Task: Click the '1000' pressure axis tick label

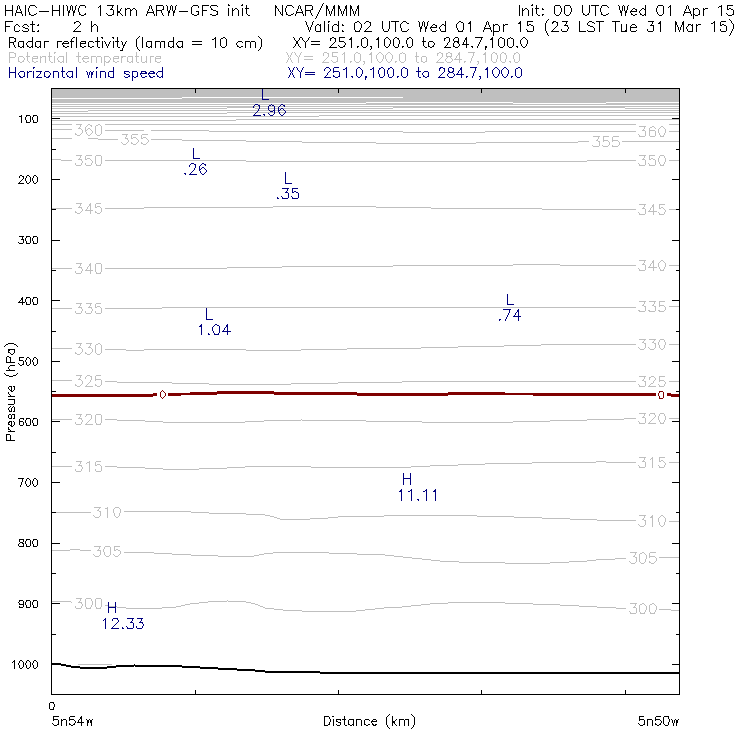Action: coord(25,664)
